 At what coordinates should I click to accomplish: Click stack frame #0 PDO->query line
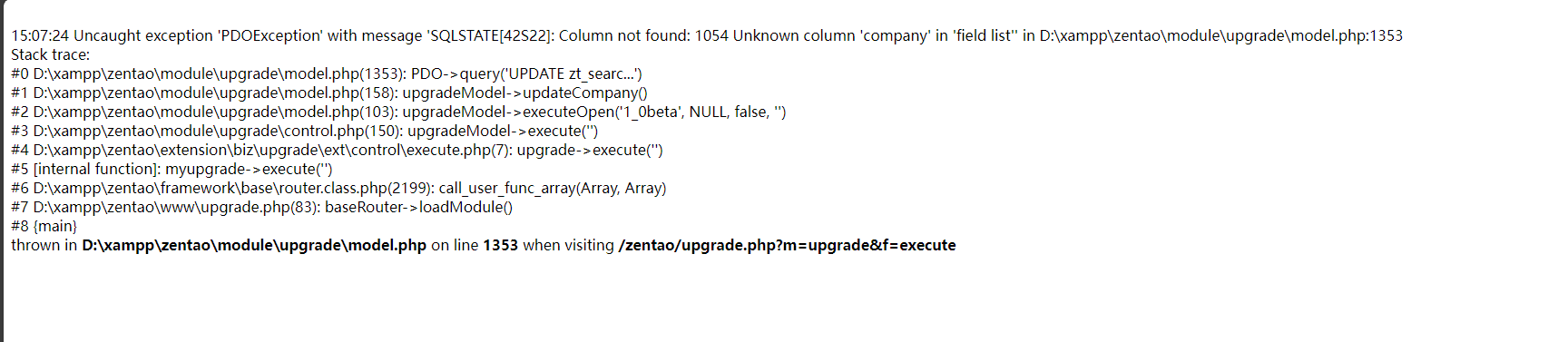(x=327, y=73)
